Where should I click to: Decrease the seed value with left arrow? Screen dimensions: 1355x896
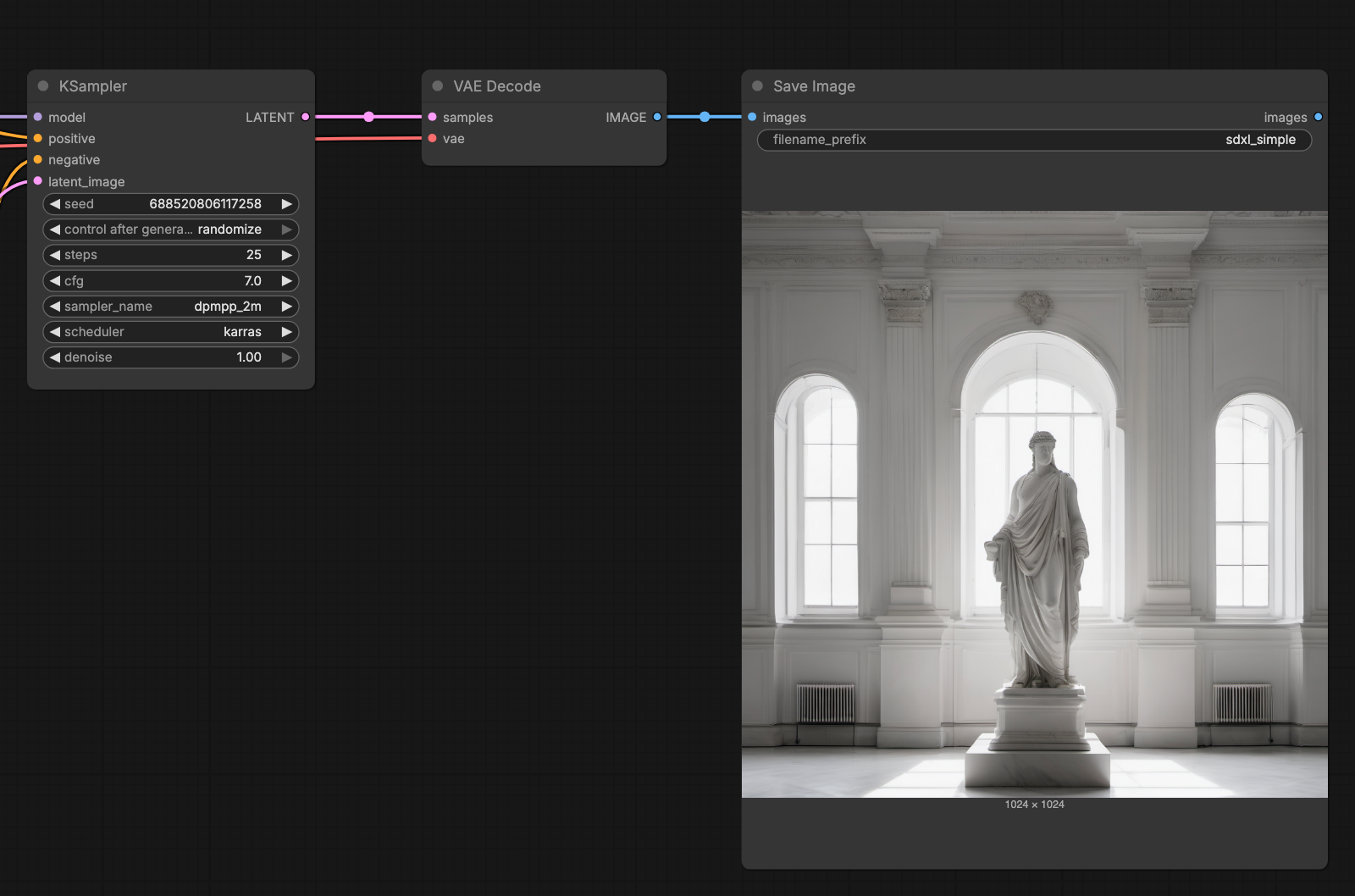pos(55,204)
